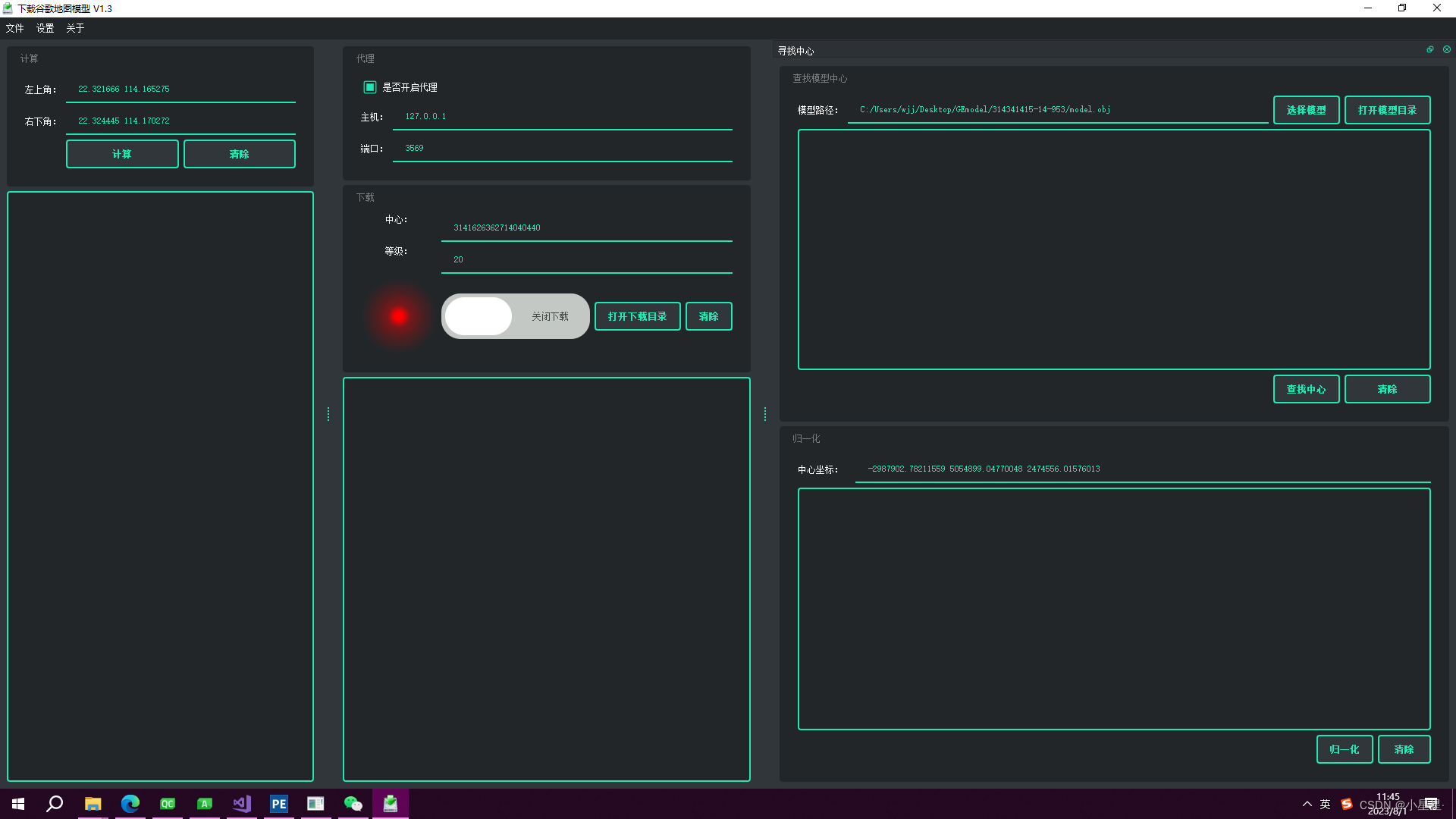The height and width of the screenshot is (819, 1456).
Task: Click the 归一化 button
Action: coord(1344,749)
